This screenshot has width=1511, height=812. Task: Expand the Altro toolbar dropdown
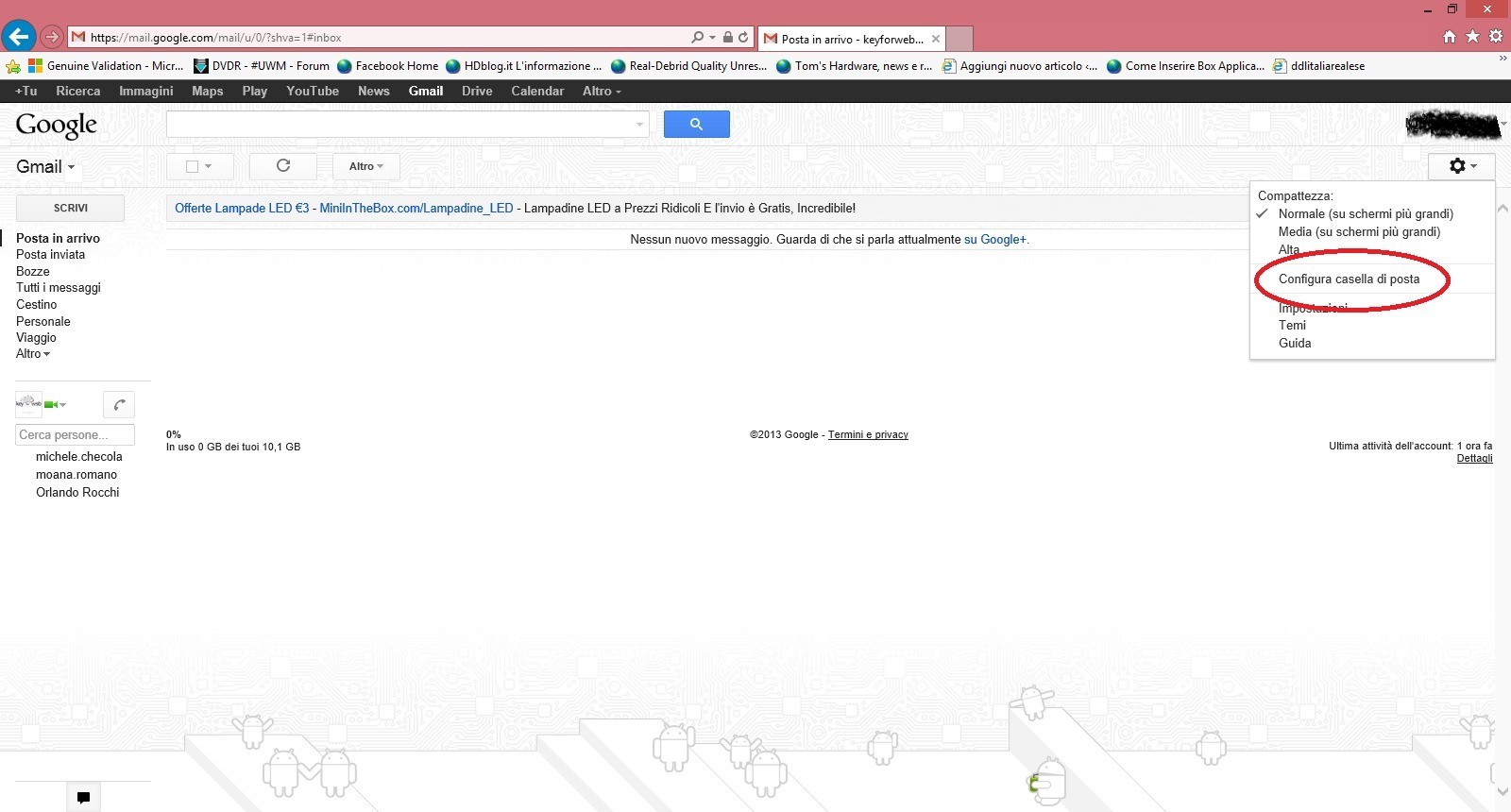click(365, 166)
